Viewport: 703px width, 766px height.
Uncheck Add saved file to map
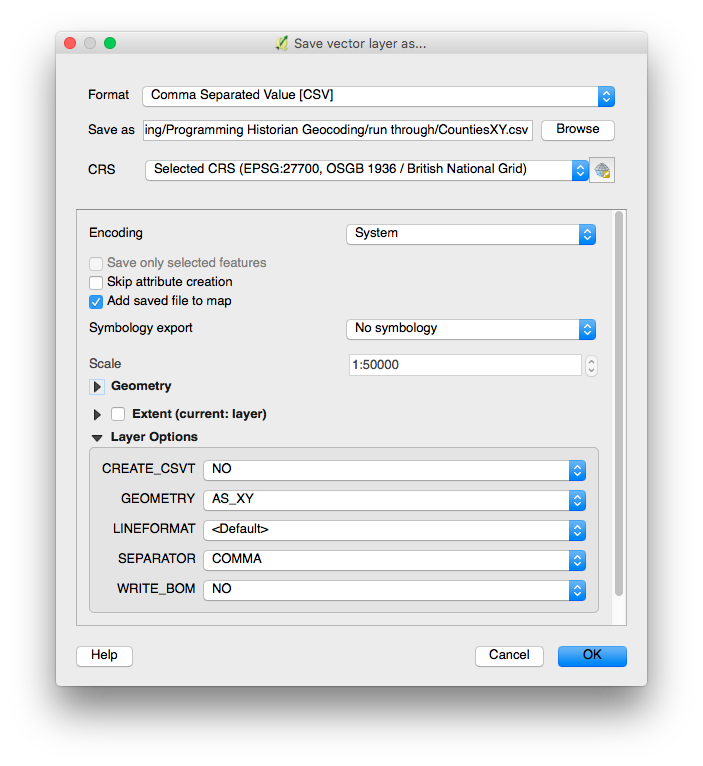point(96,301)
